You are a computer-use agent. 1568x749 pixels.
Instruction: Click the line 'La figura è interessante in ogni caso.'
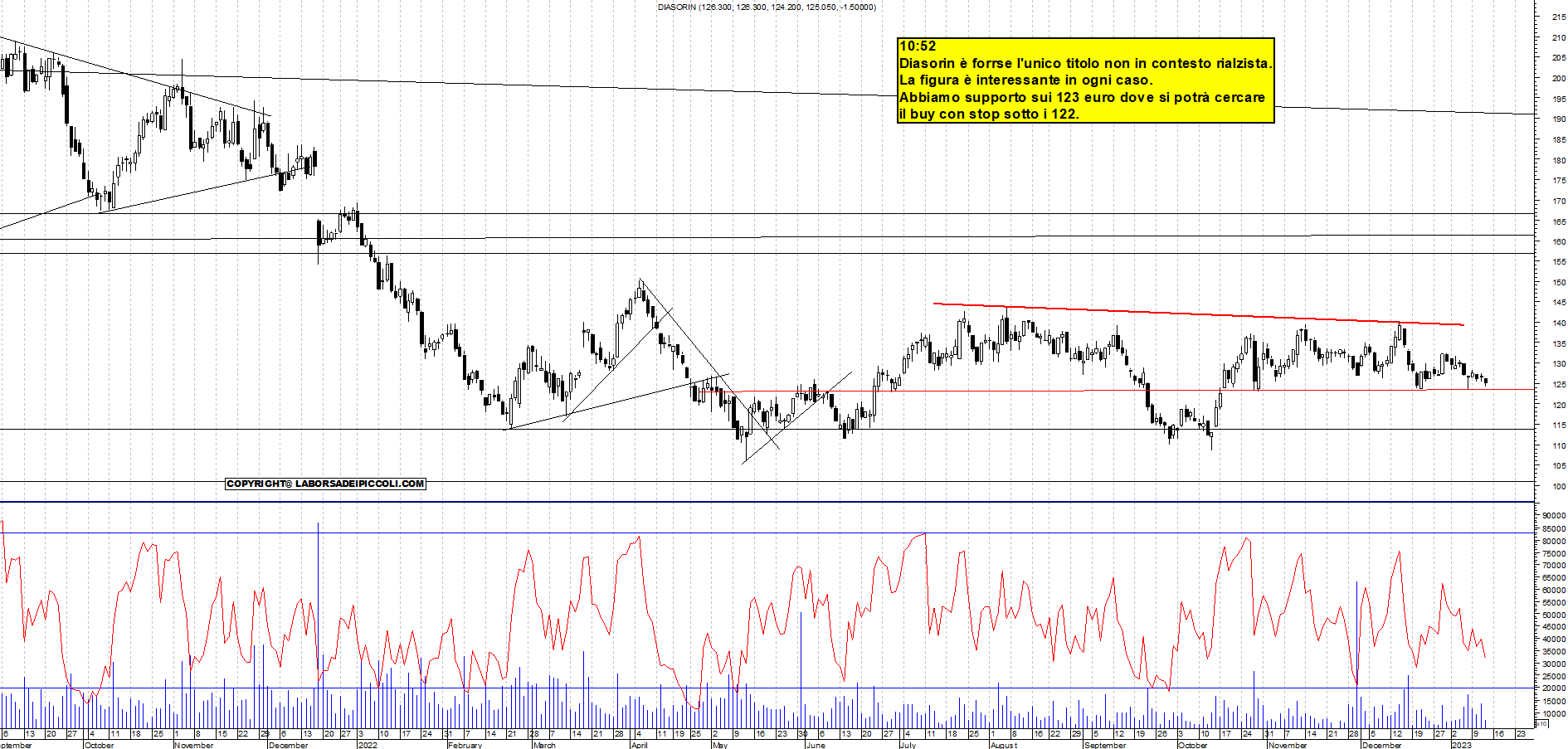coord(1025,80)
